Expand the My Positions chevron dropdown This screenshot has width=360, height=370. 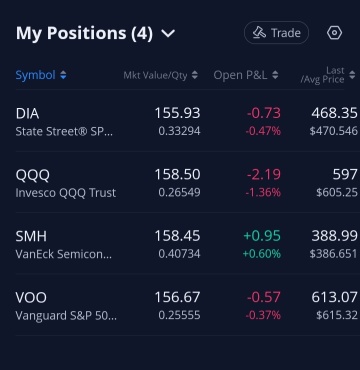coord(168,33)
